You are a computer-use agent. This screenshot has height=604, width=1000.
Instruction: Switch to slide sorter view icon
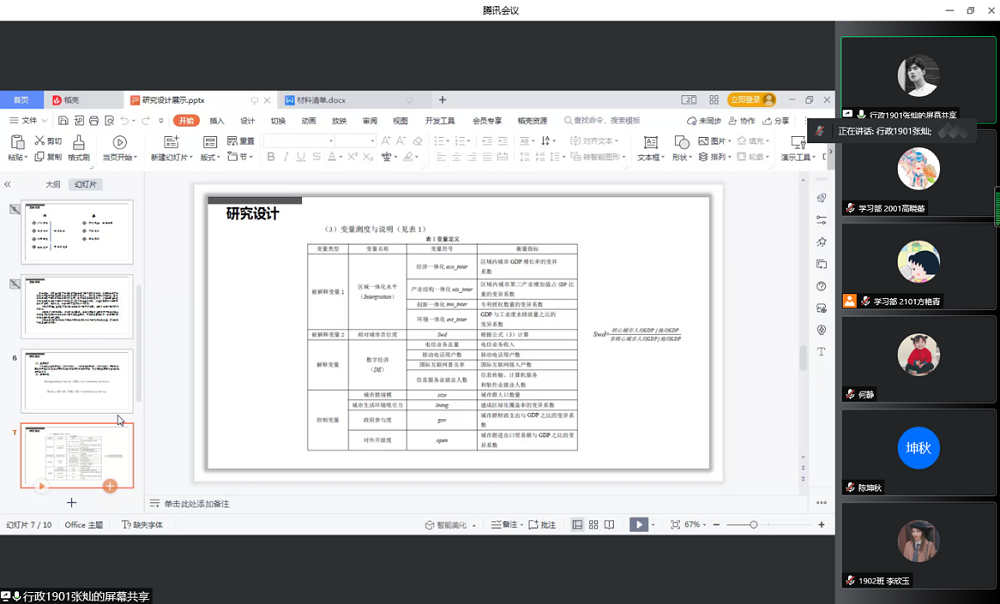tap(594, 525)
